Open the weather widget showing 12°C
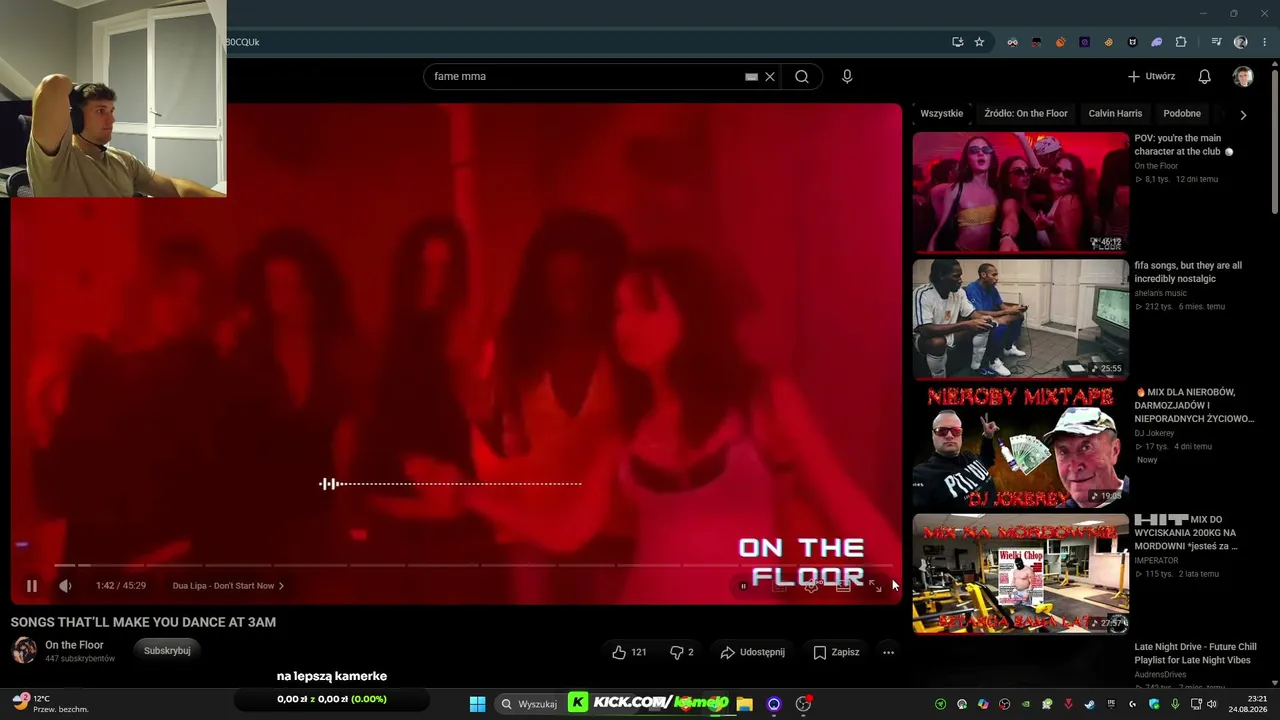This screenshot has height=720, width=1280. tap(50, 704)
